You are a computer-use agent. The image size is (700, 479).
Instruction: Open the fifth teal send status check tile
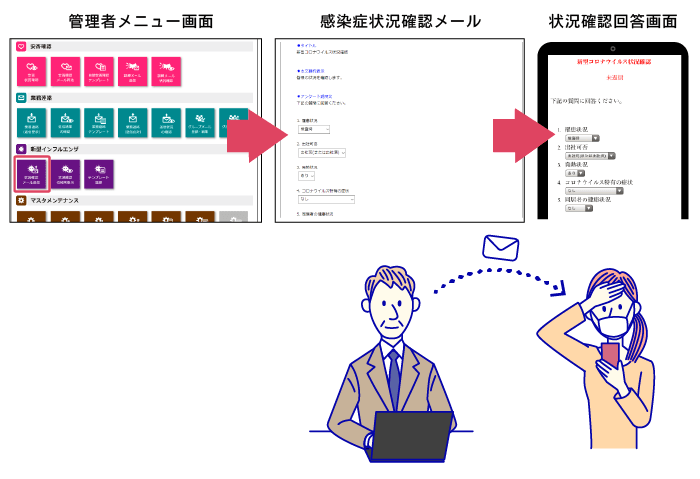coord(166,122)
